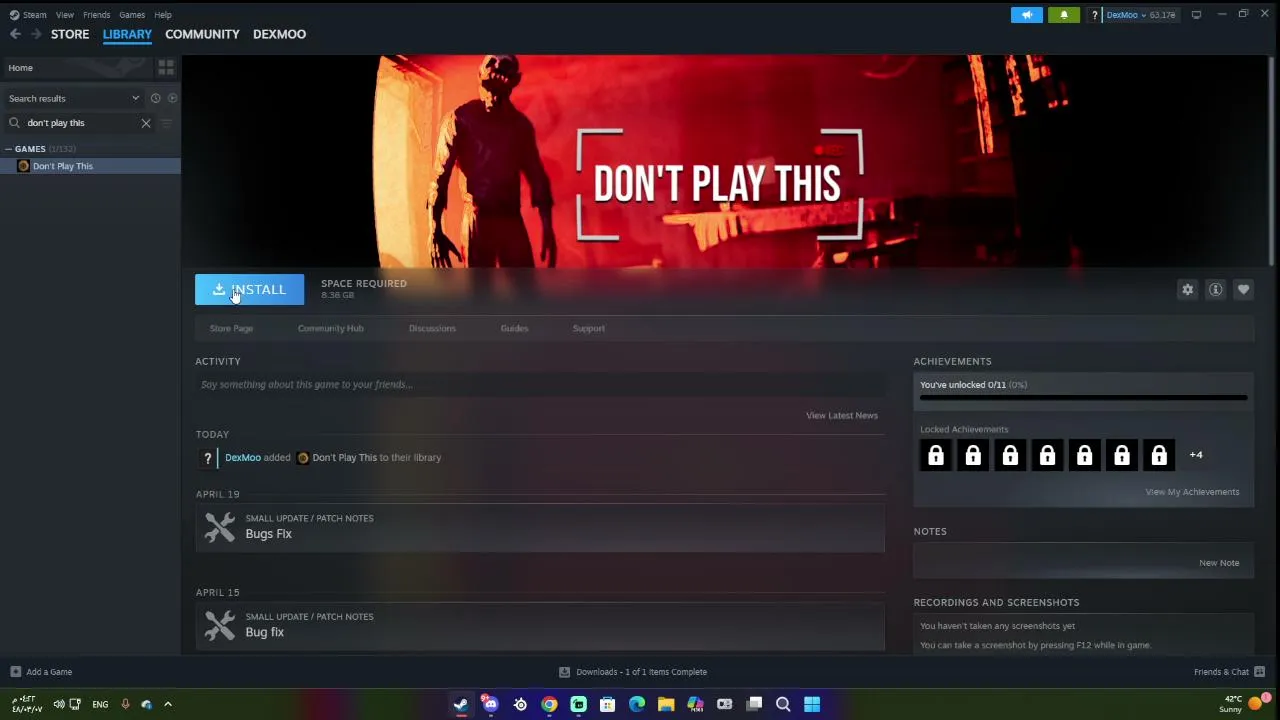Open the Discussions link
The image size is (1280, 720).
click(x=432, y=328)
